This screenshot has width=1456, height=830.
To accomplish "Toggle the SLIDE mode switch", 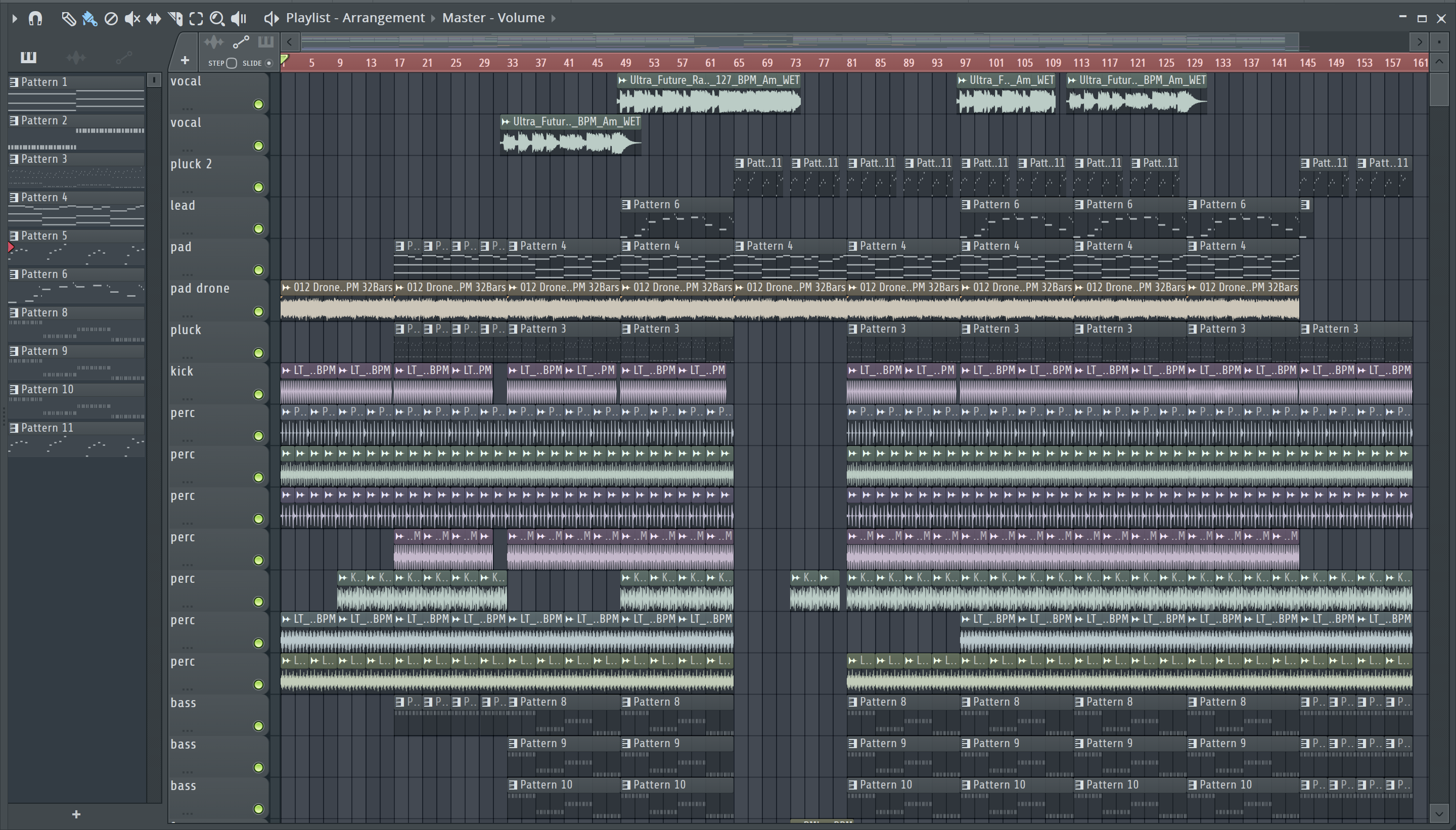I will point(269,63).
